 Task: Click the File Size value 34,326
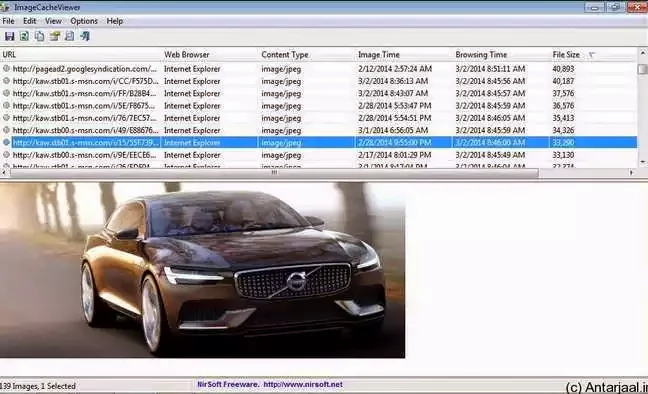[563, 130]
